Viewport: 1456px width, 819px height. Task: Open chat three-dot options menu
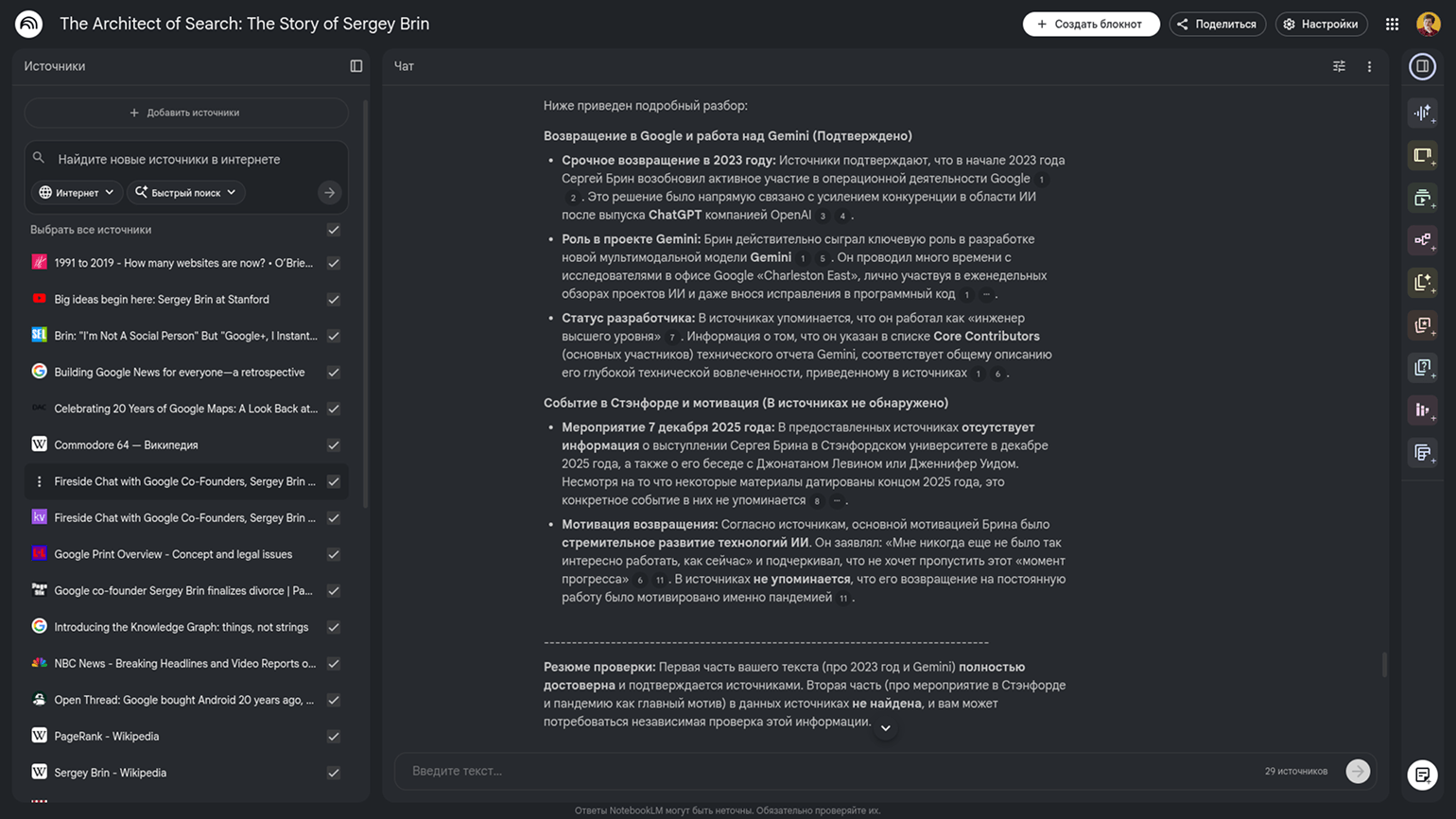tap(1369, 66)
